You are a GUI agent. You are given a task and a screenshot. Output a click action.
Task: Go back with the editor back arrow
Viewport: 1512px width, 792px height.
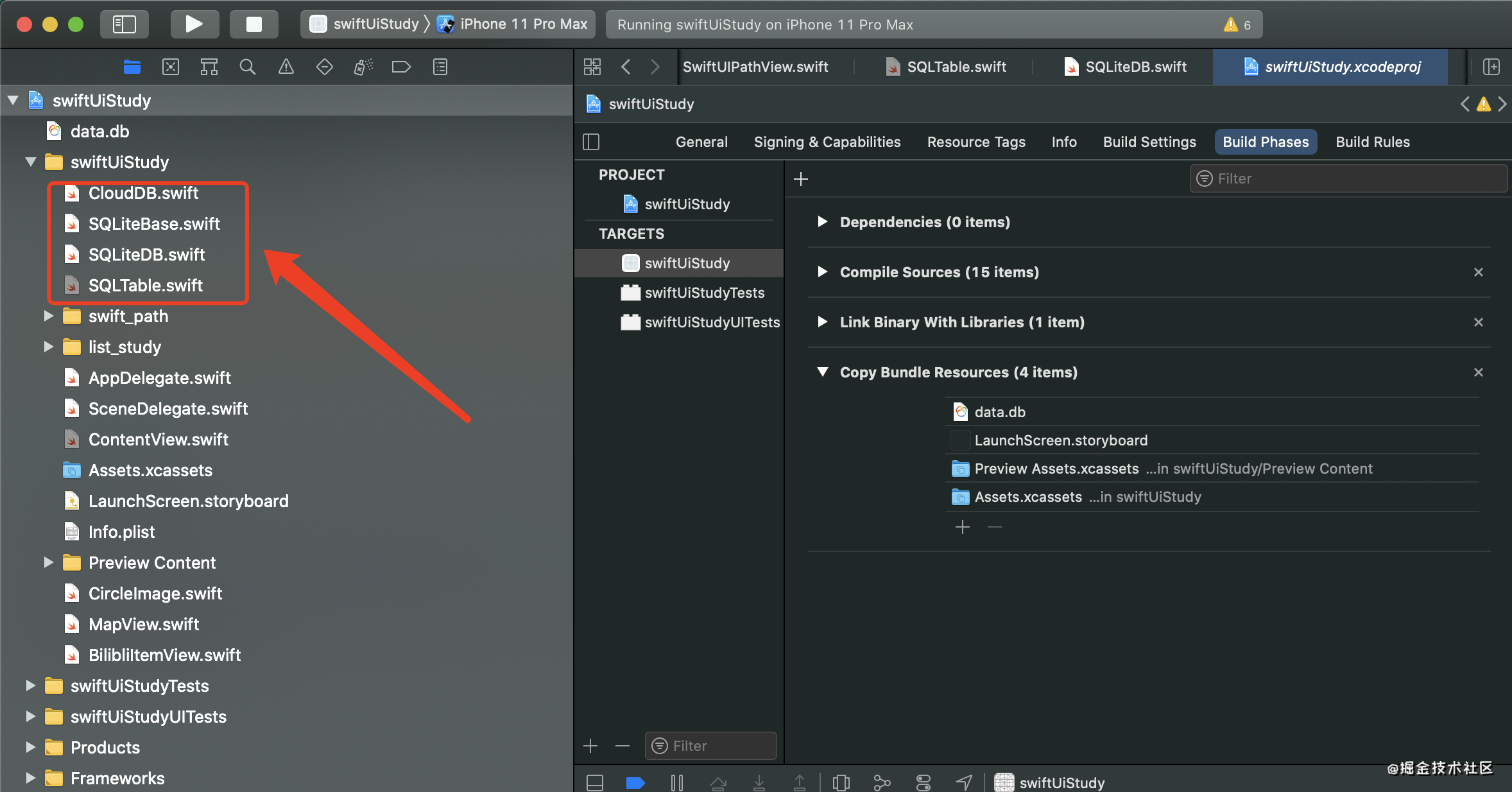pyautogui.click(x=626, y=67)
